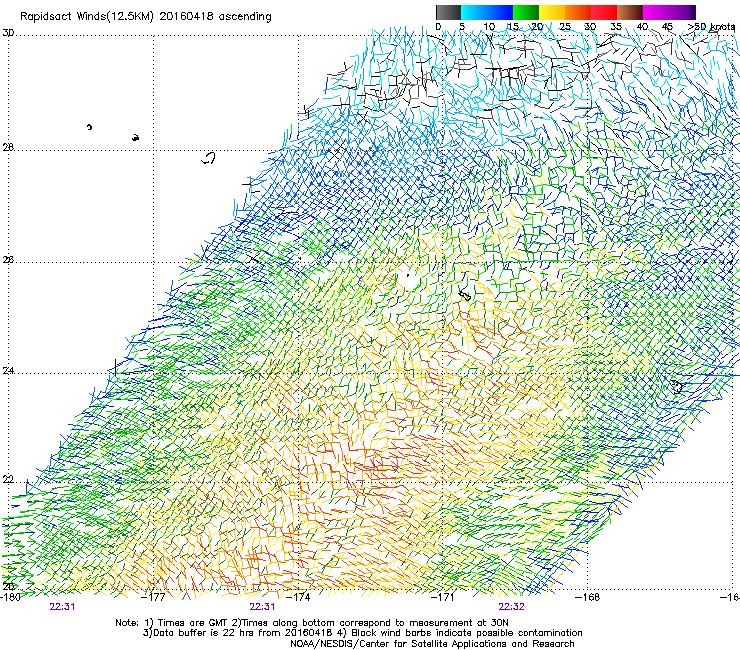This screenshot has width=740, height=650.
Task: Click the island outline just below the 28N gridline
Action: coord(209,158)
